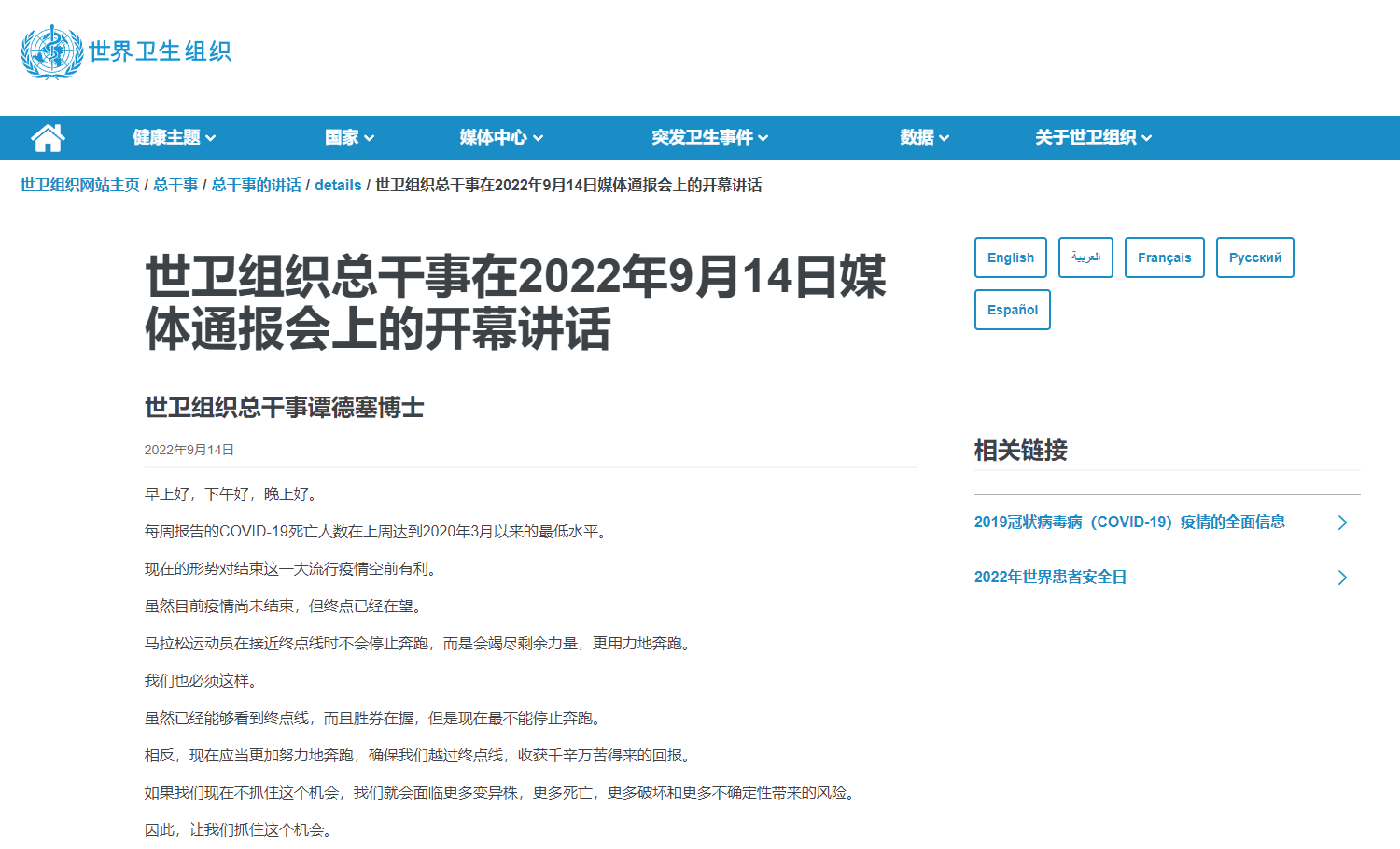This screenshot has height=849, width=1400.
Task: Go to the 总干事 breadcrumb link
Action: [175, 185]
